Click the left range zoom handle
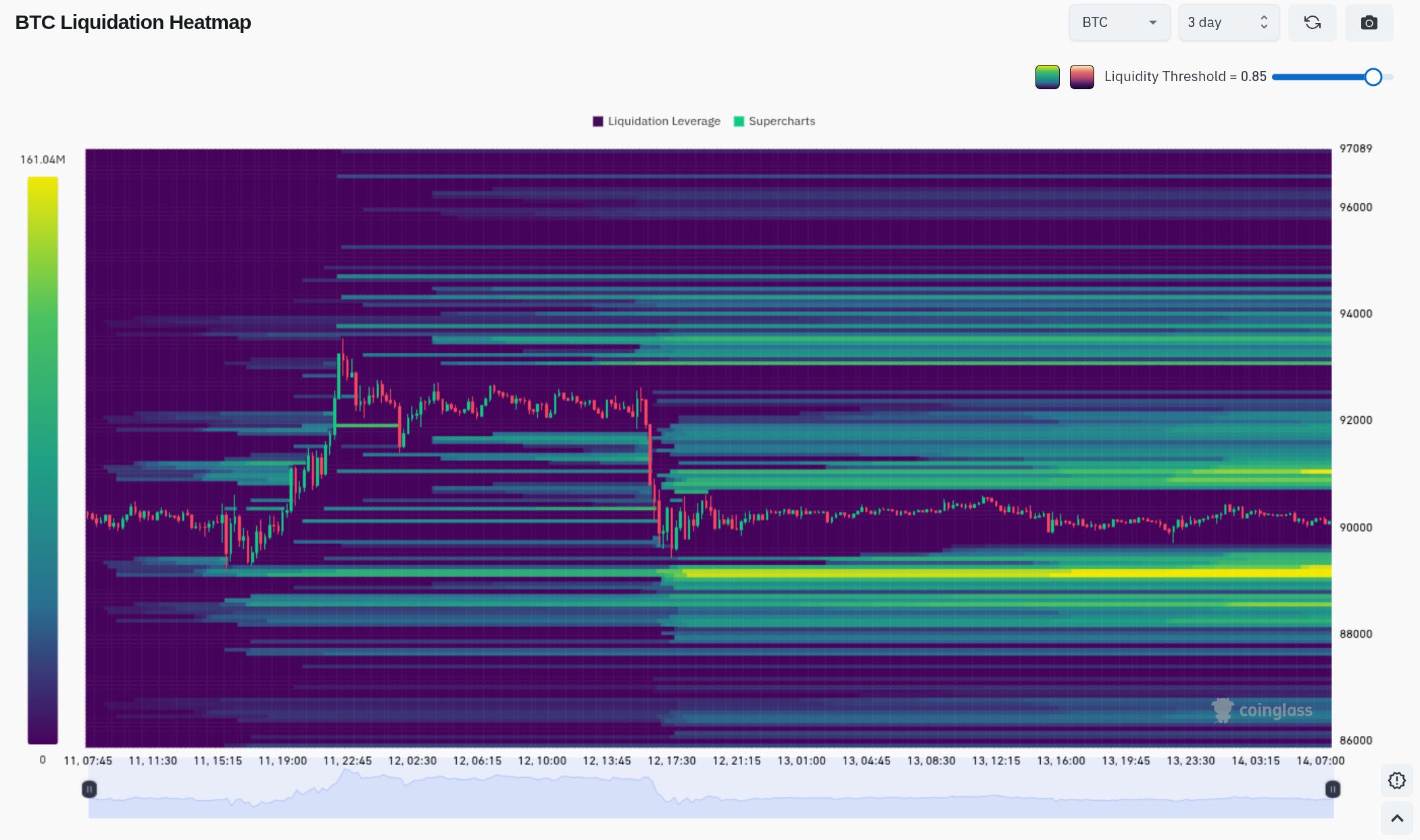The height and width of the screenshot is (840, 1420). 89,789
